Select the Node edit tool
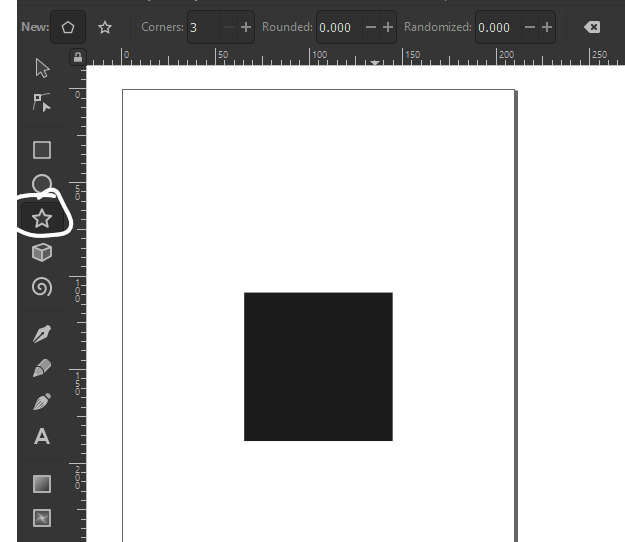Screen dimensions: 625x542 42,102
